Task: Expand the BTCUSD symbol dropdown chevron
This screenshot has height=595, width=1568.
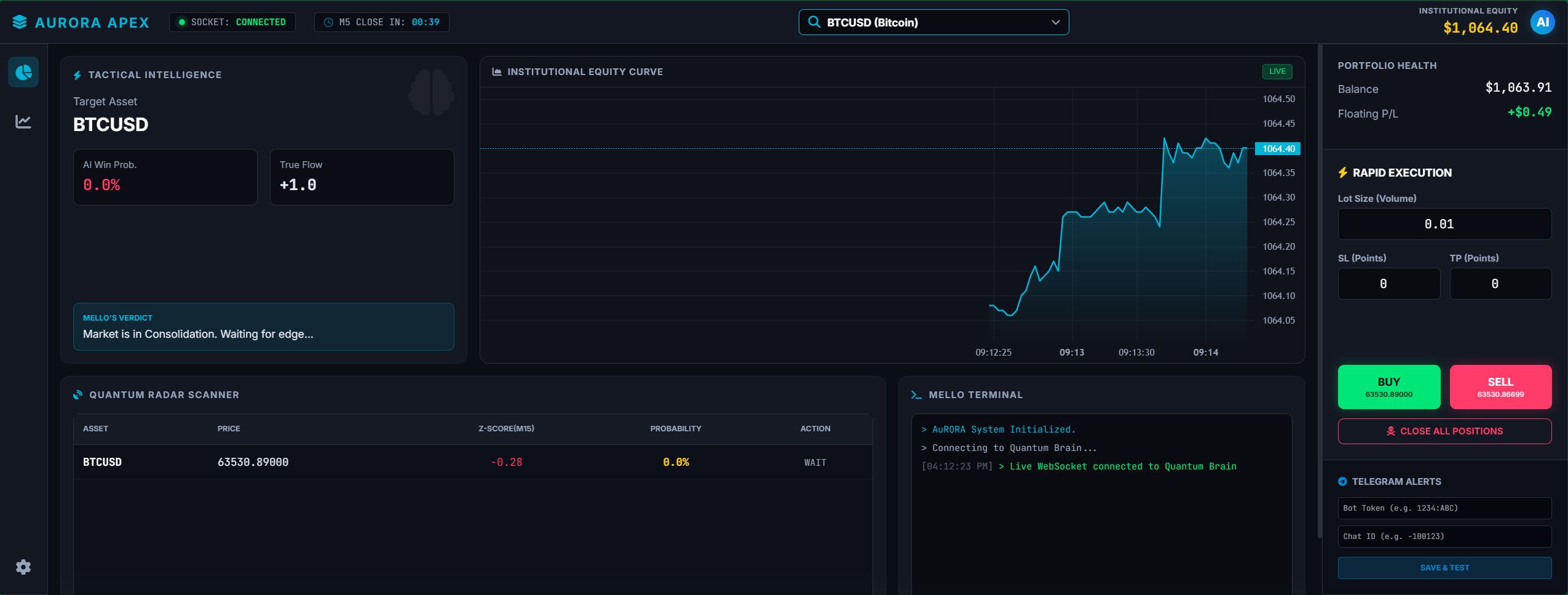Action: point(1055,23)
